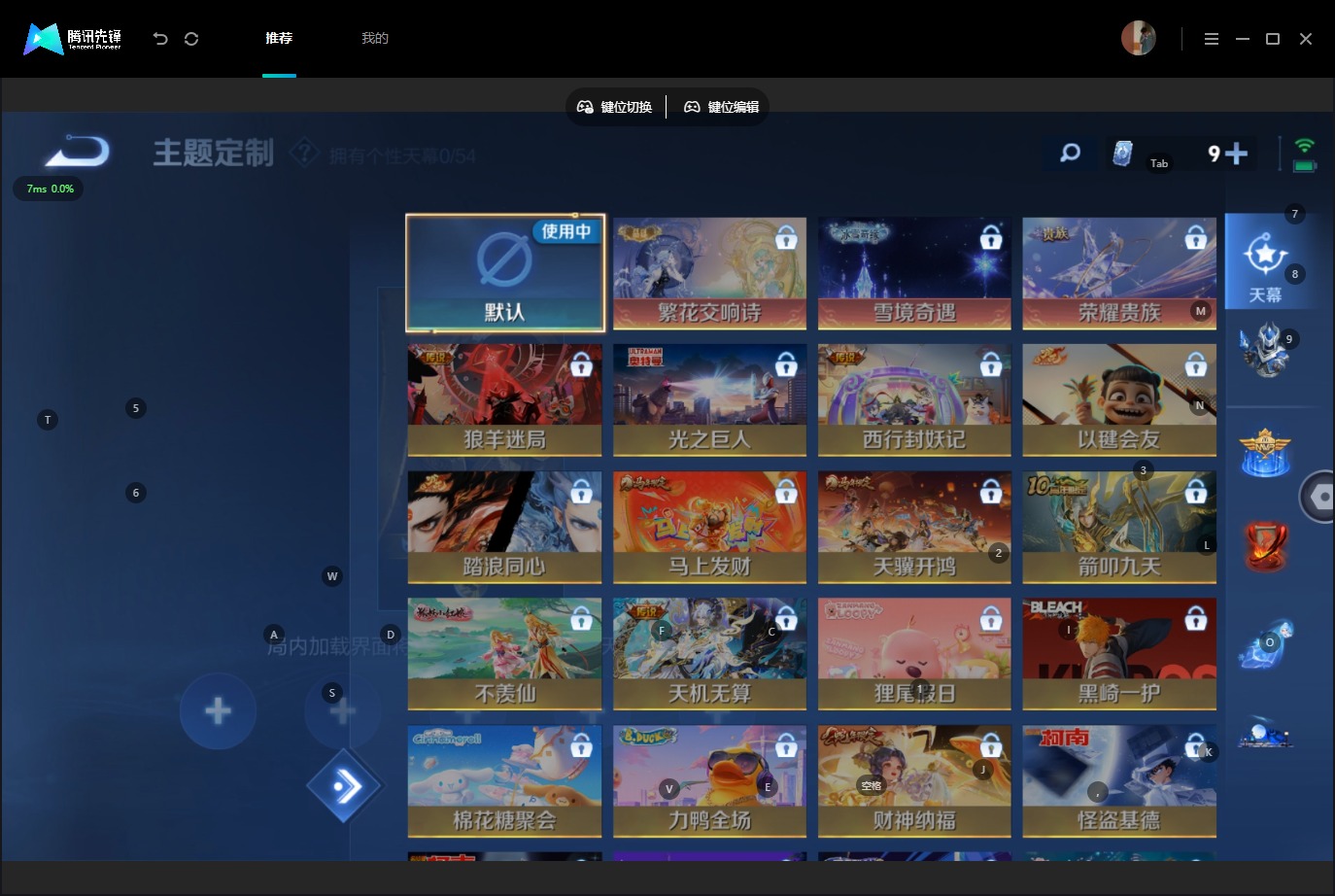Open the 我的 tab
1335x896 pixels.
[375, 39]
